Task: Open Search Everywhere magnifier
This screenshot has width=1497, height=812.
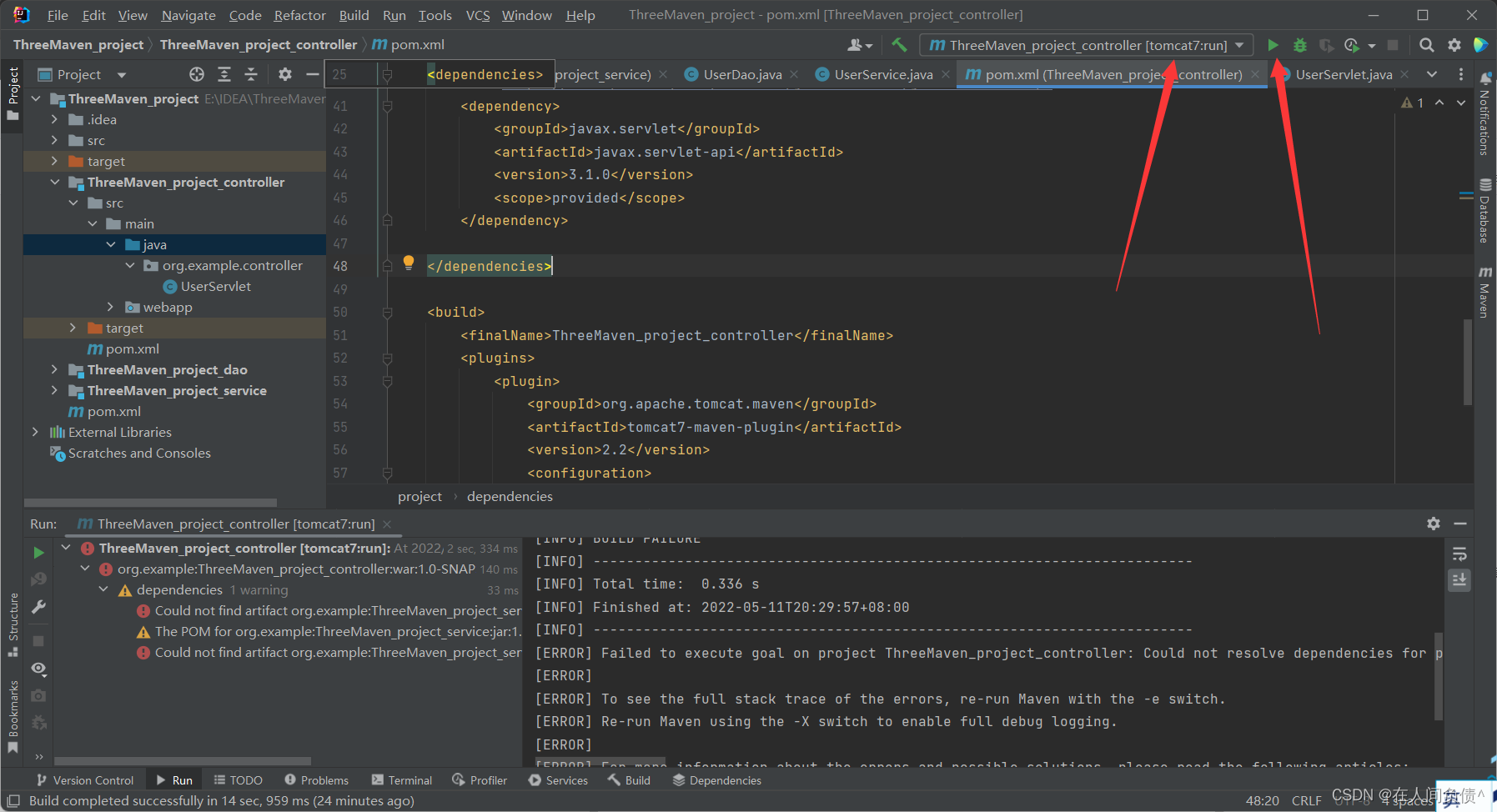Action: (1427, 45)
